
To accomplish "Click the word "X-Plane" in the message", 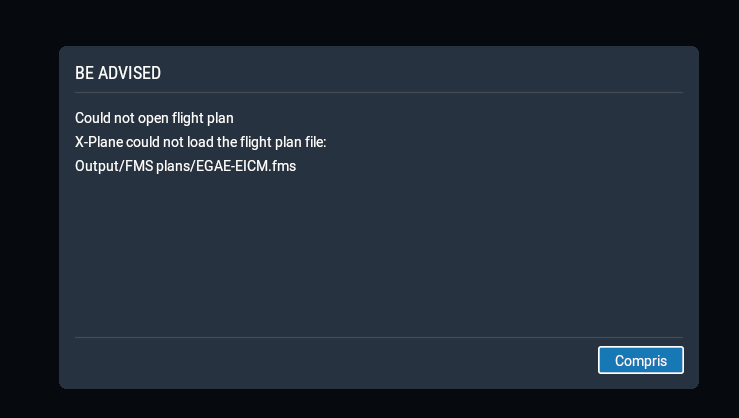I will click(99, 142).
